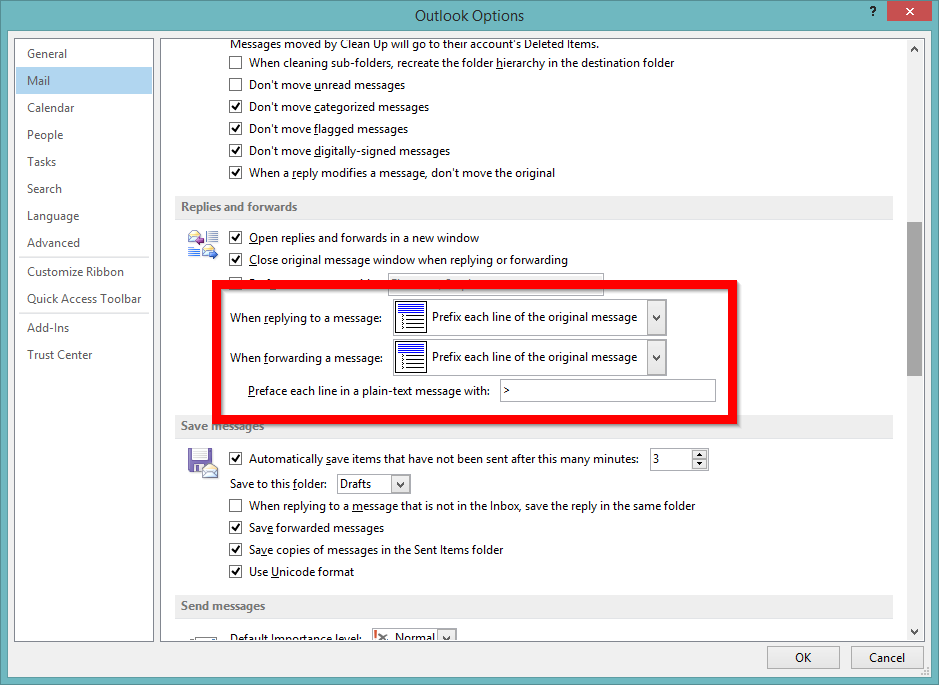939x685 pixels.
Task: Show the Search options category
Action: [84, 189]
